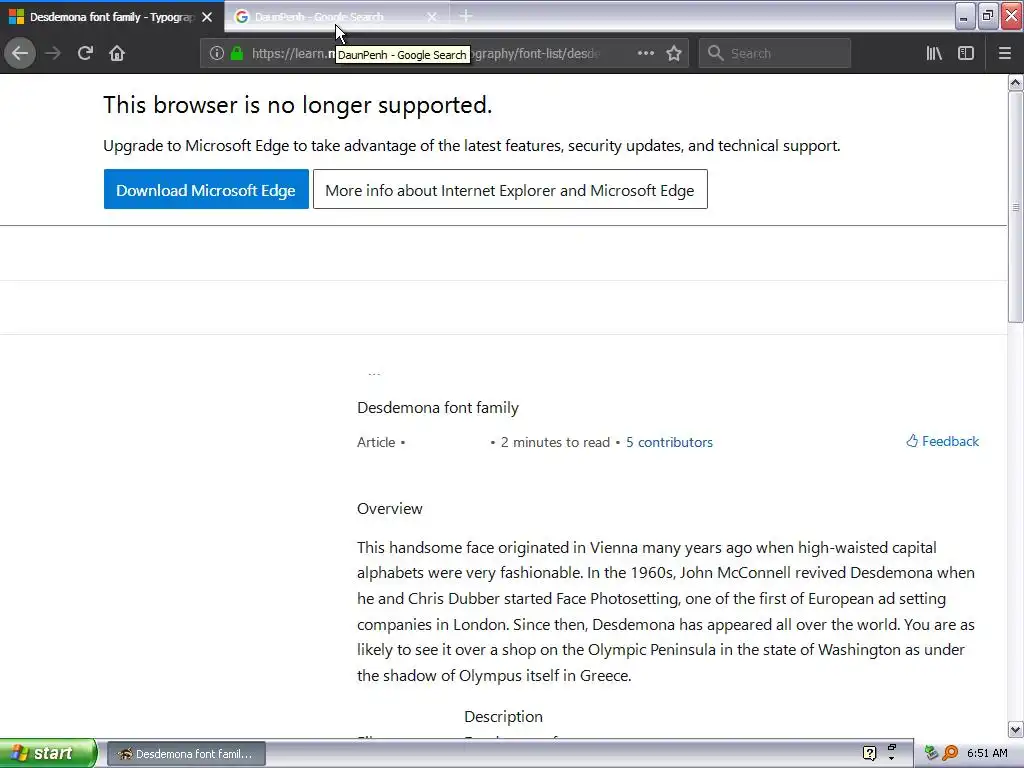The width and height of the screenshot is (1024, 768).
Task: Open page actions three-dot menu
Action: (645, 54)
